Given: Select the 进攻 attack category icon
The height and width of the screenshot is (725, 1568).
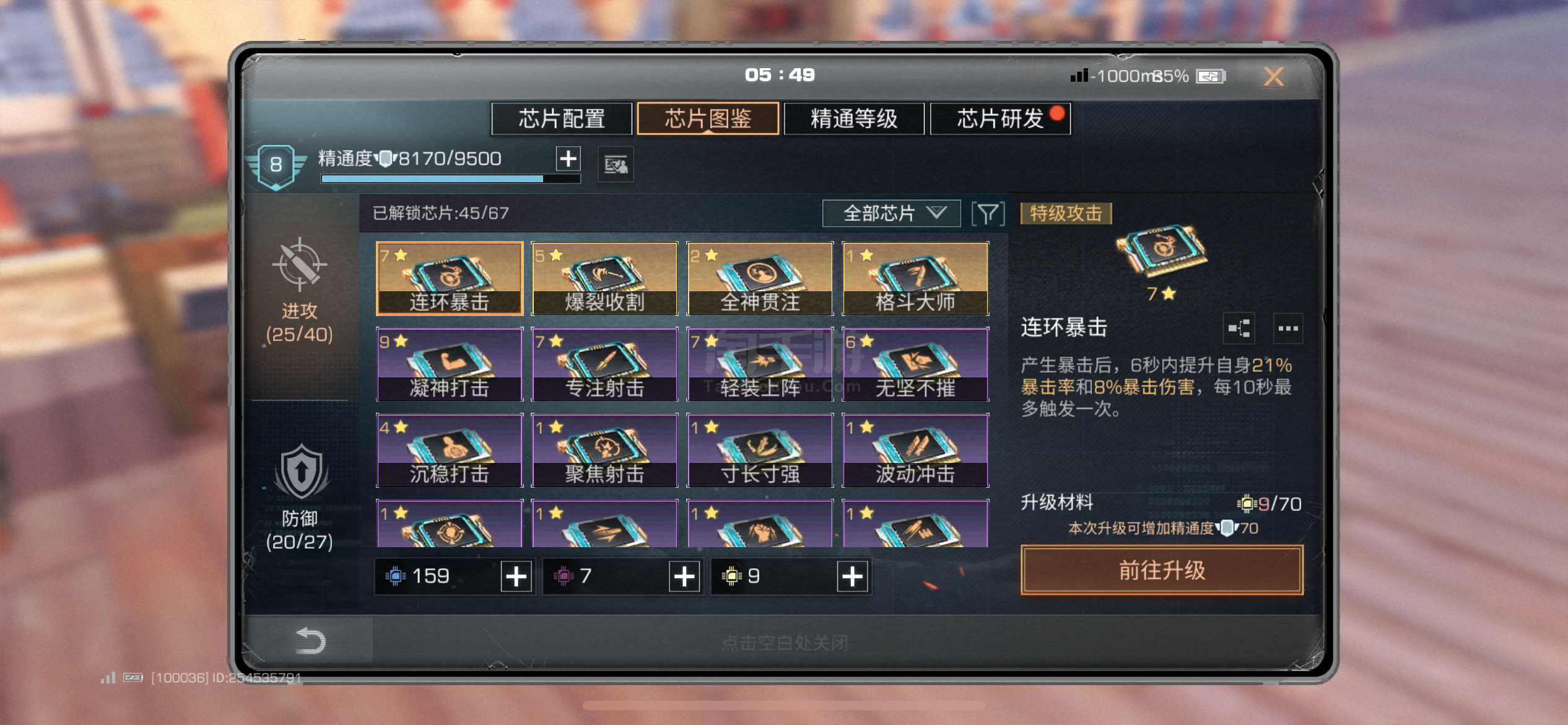Looking at the screenshot, I should [x=300, y=265].
